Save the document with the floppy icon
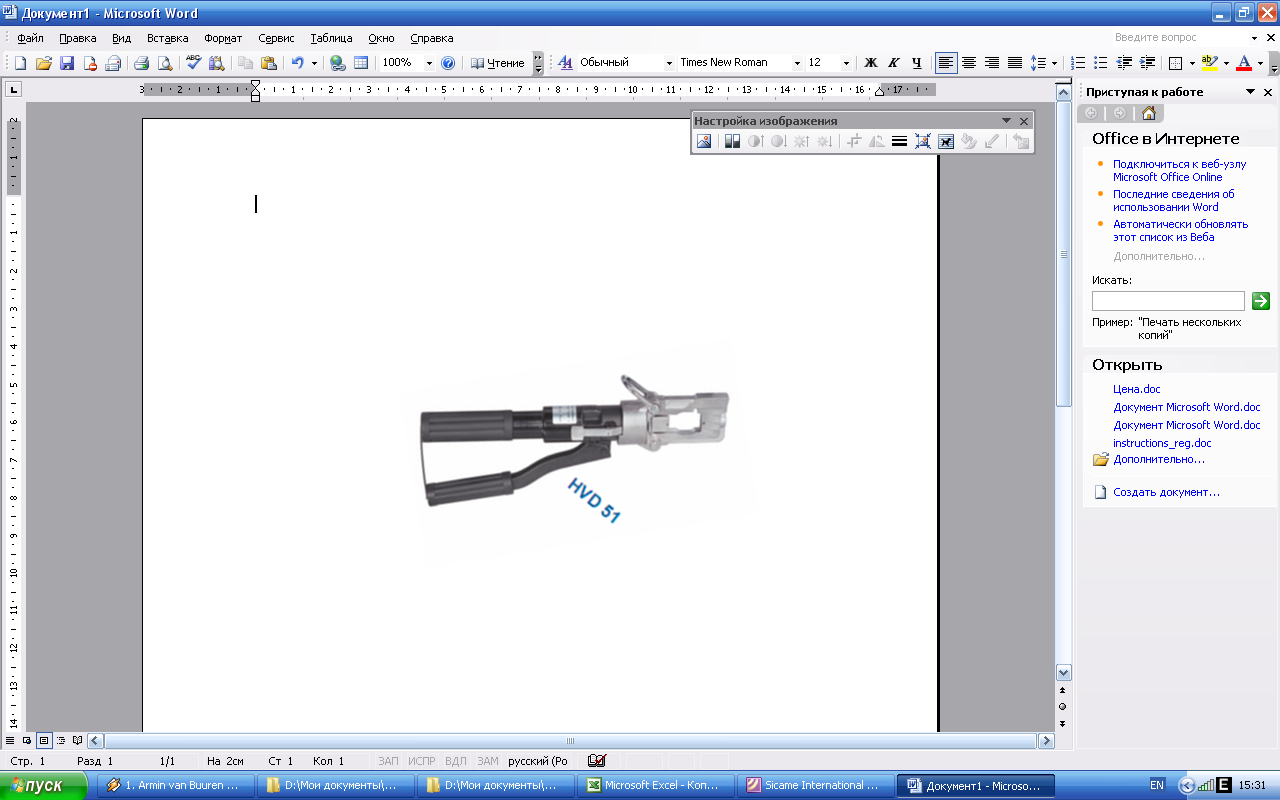Viewport: 1280px width, 800px height. coord(67,63)
